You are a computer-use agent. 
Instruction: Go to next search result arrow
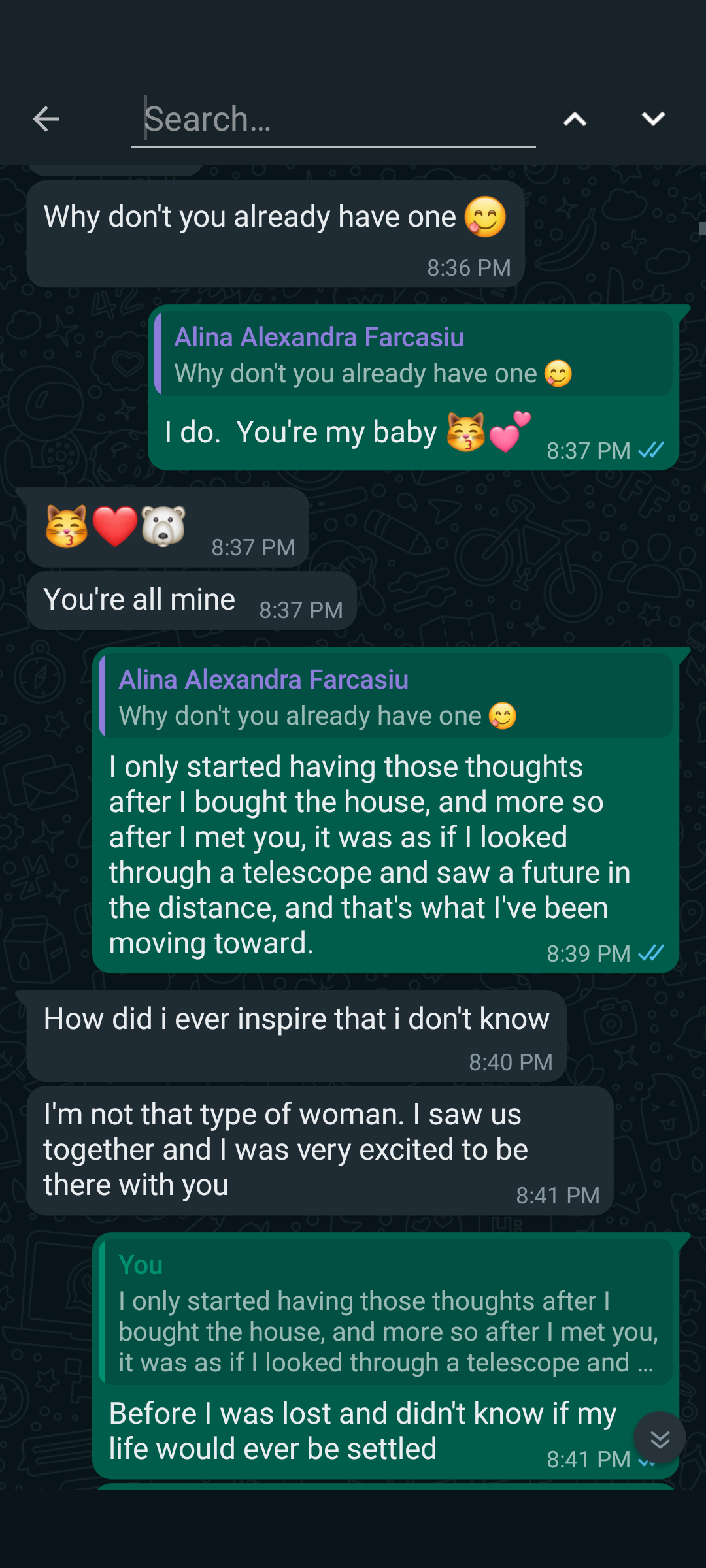[653, 119]
